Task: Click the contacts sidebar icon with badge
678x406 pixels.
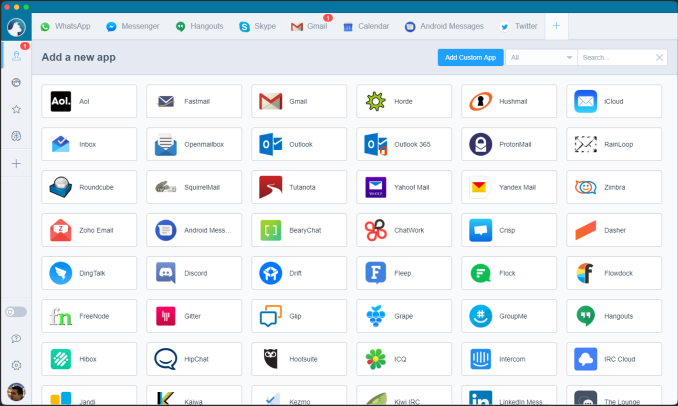Action: pyautogui.click(x=16, y=56)
